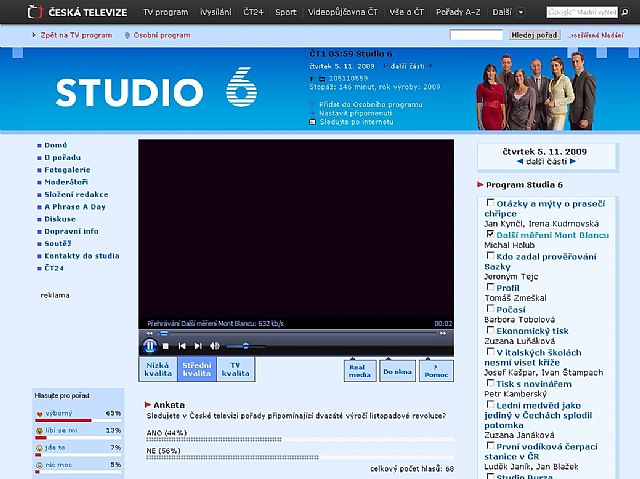640x479 pixels.
Task: Click Hledej pořad button
Action: point(534,35)
